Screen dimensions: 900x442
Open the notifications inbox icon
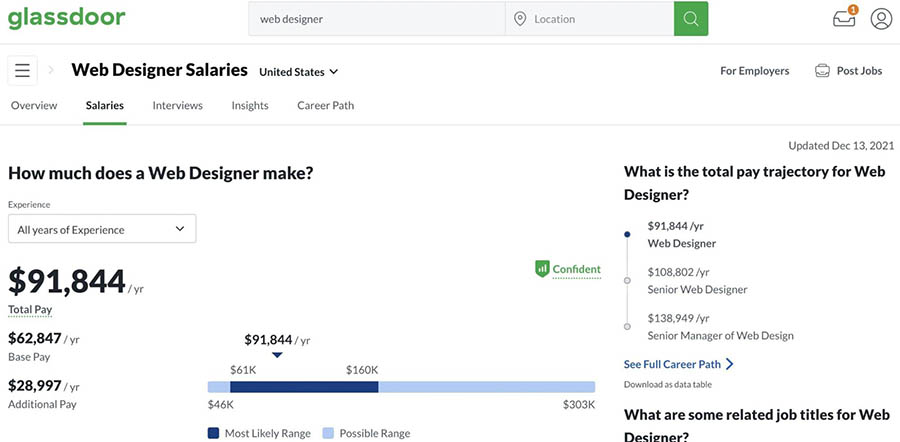[x=844, y=18]
